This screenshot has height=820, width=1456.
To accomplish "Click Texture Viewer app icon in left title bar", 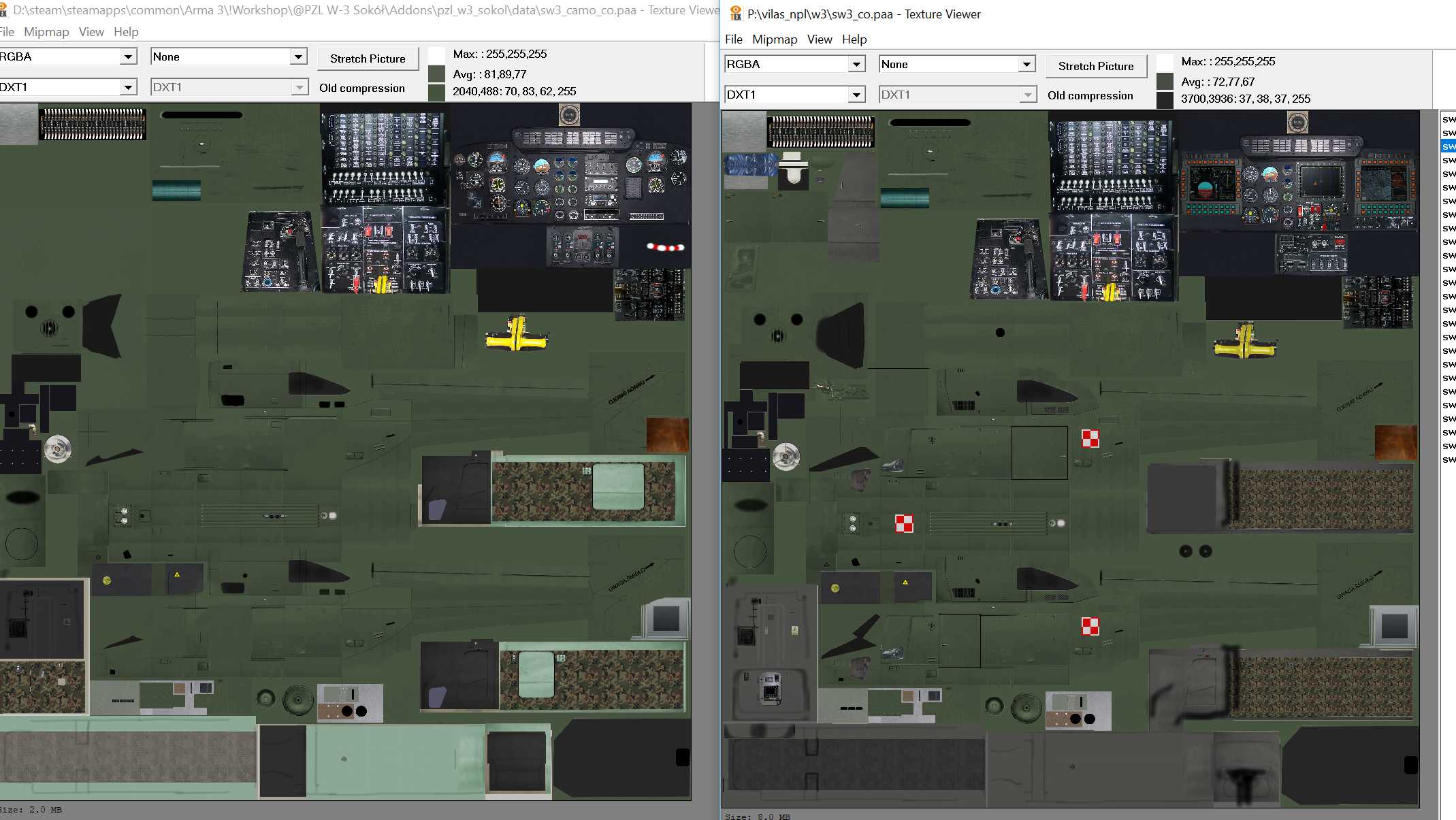I will [3, 10].
